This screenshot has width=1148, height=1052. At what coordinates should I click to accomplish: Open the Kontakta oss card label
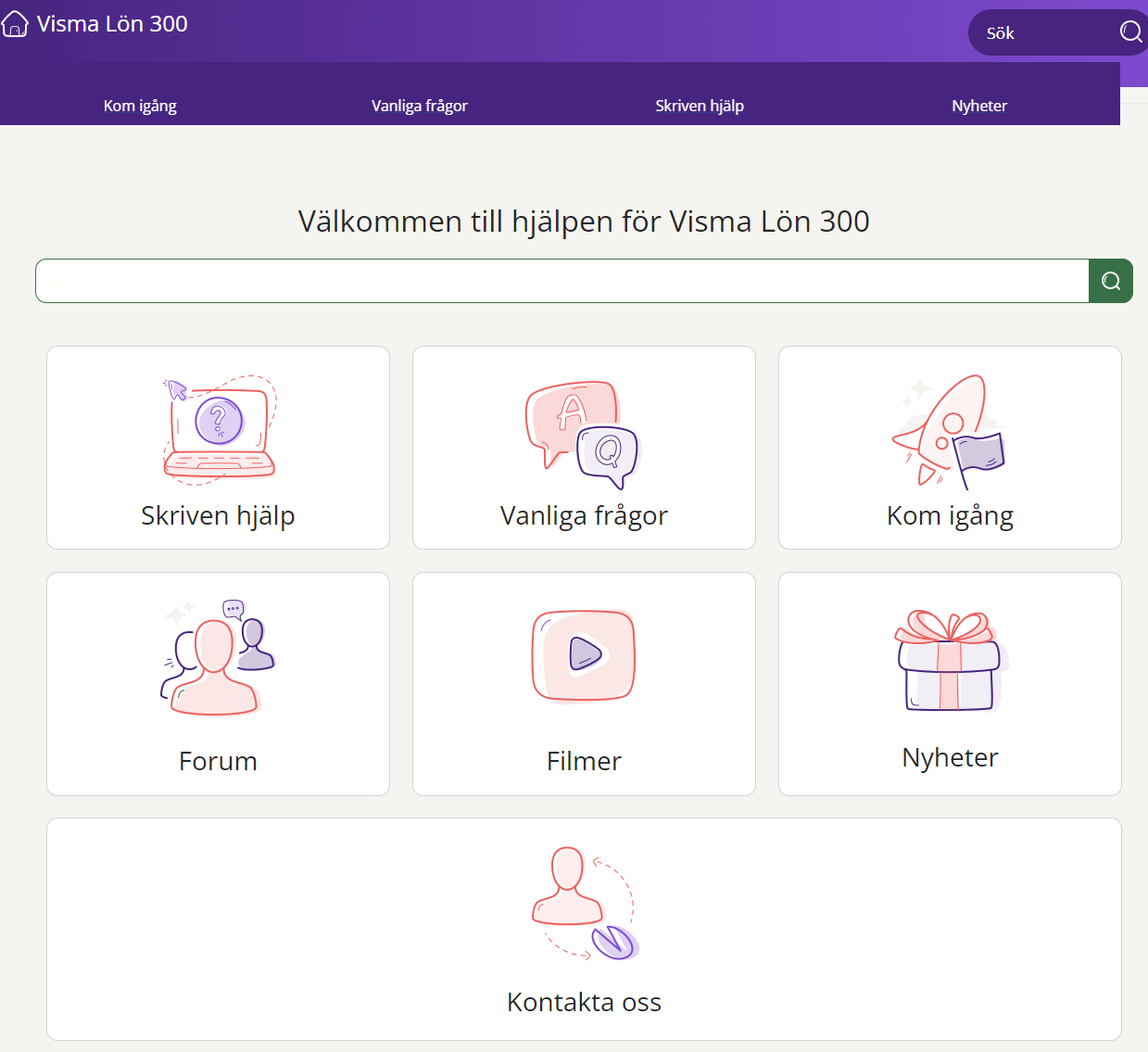coord(584,1002)
